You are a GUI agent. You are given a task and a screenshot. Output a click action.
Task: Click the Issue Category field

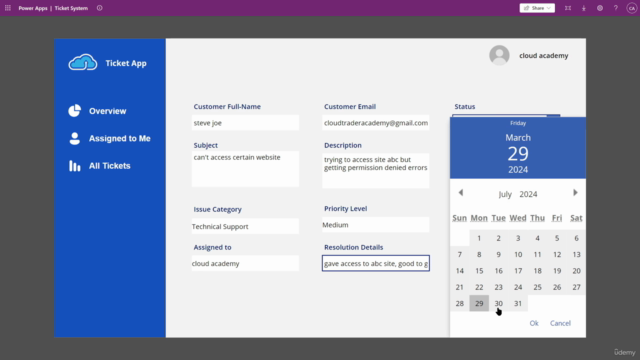tap(245, 226)
